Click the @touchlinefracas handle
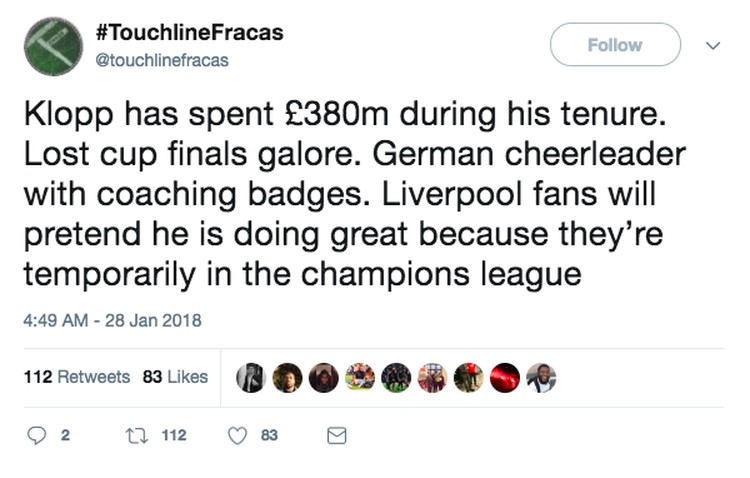The height and width of the screenshot is (478, 750). [161, 60]
